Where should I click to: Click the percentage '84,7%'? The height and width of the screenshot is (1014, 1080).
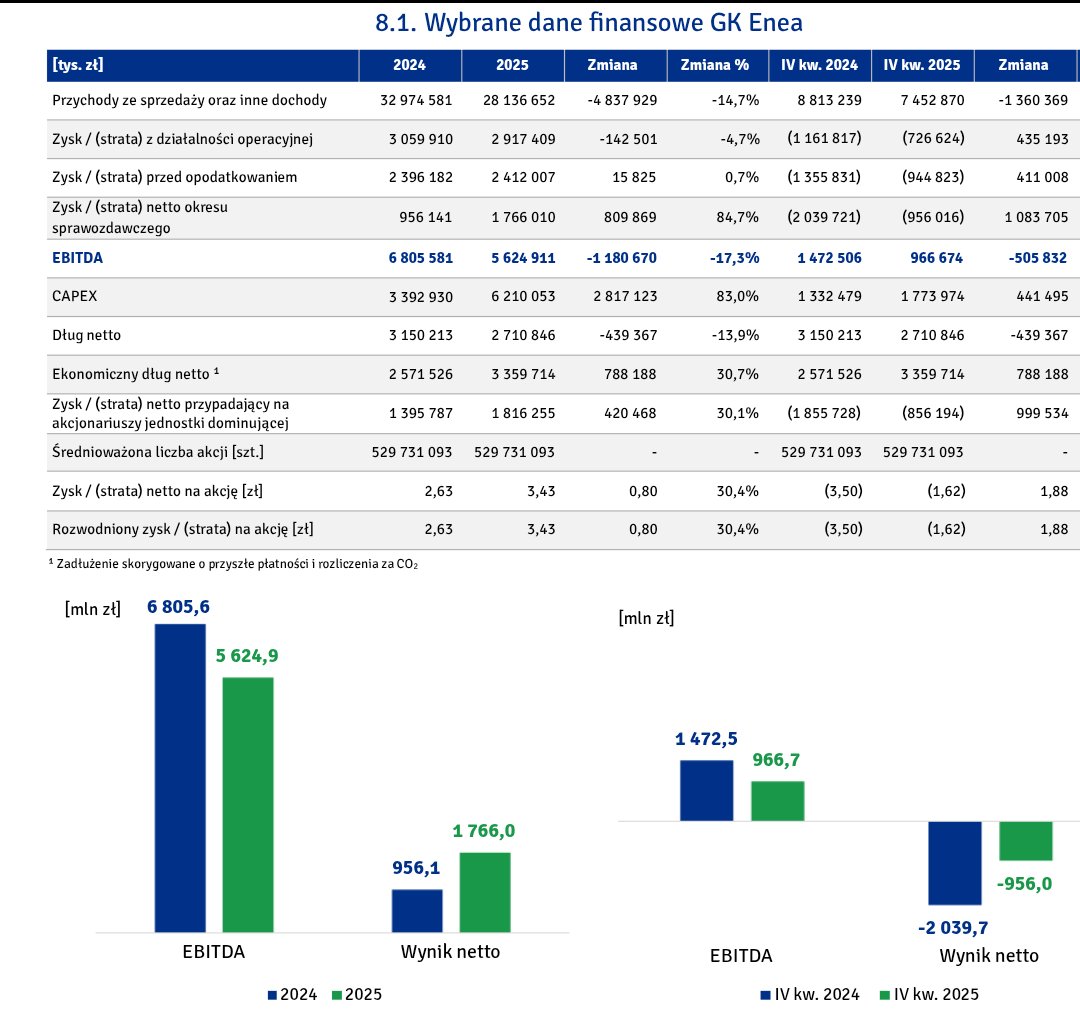[x=738, y=218]
